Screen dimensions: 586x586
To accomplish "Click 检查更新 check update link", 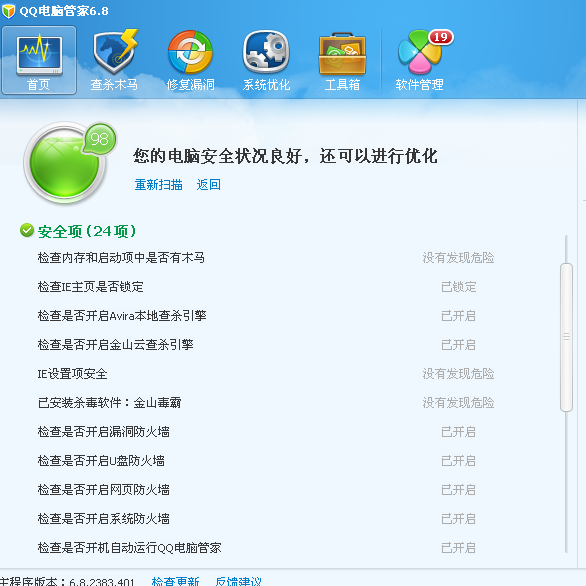I will (x=175, y=581).
